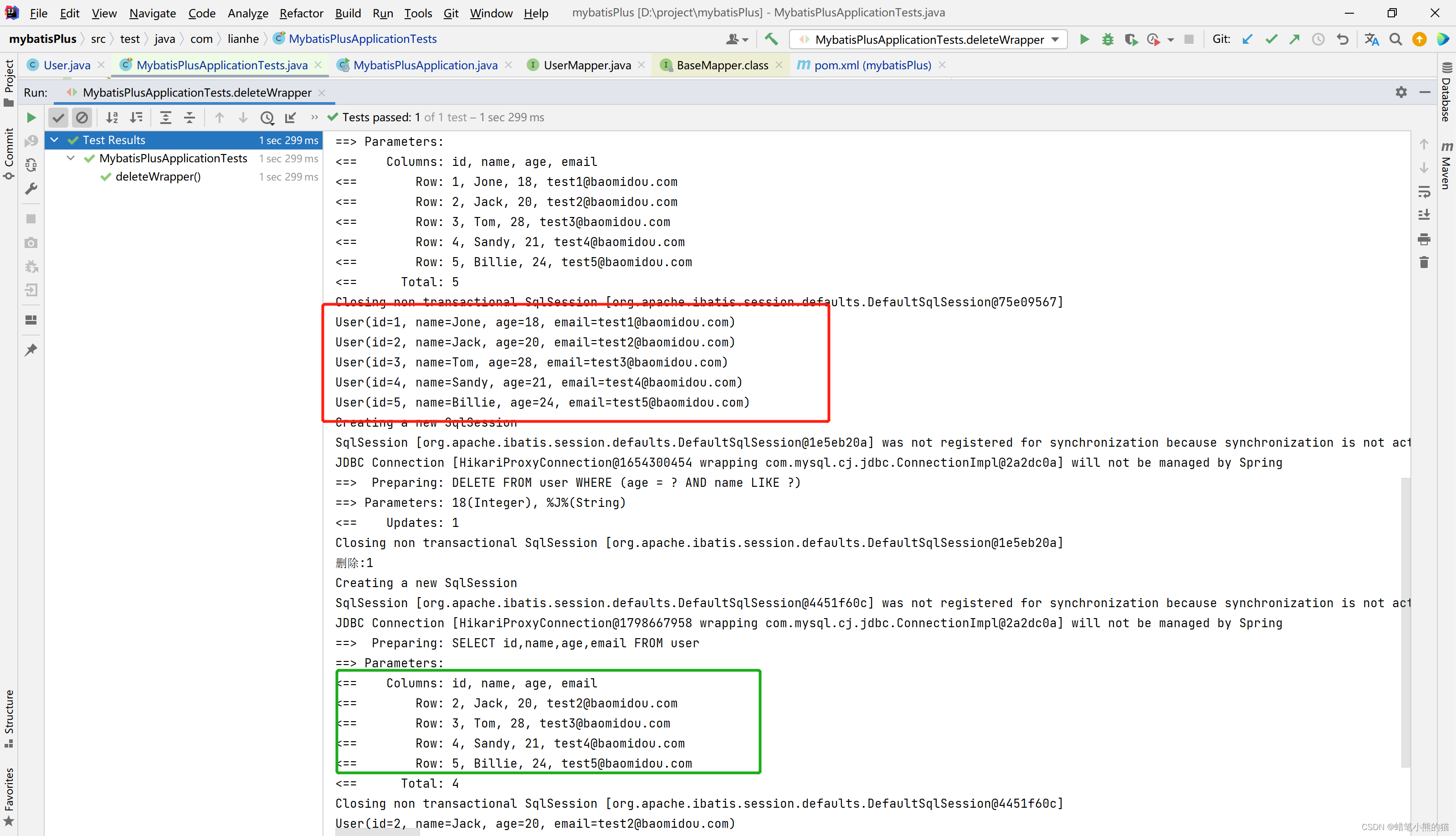Image resolution: width=1456 pixels, height=836 pixels.
Task: Switch to the UserMapper.java tab
Action: coord(587,65)
